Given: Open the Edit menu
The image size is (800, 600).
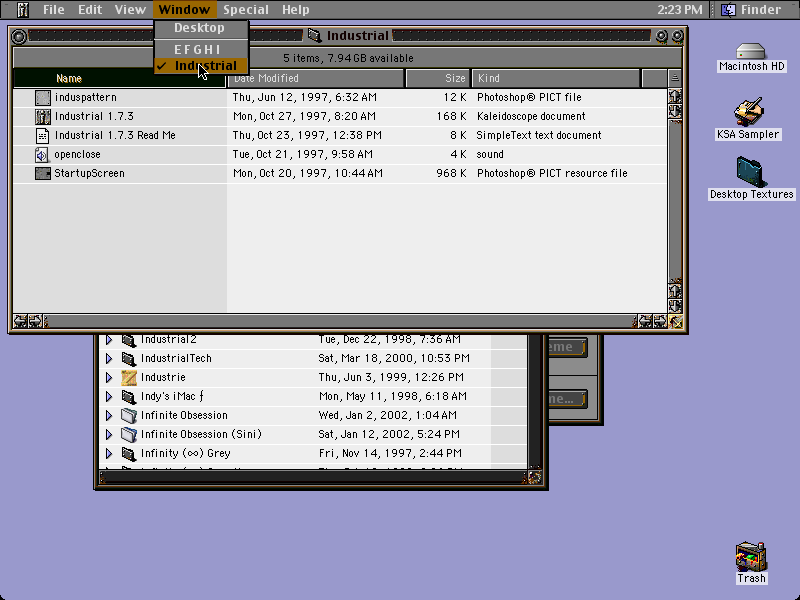Looking at the screenshot, I should 90,9.
